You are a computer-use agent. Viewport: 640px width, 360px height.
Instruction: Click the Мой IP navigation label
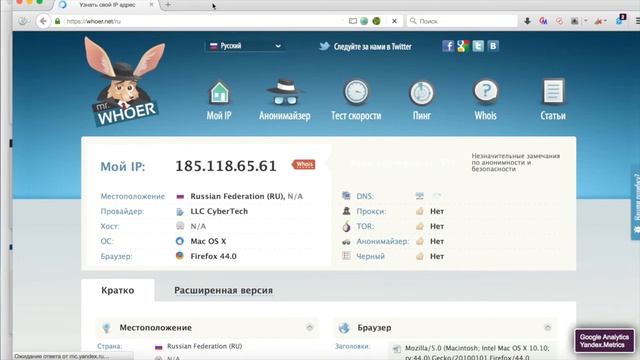point(219,116)
